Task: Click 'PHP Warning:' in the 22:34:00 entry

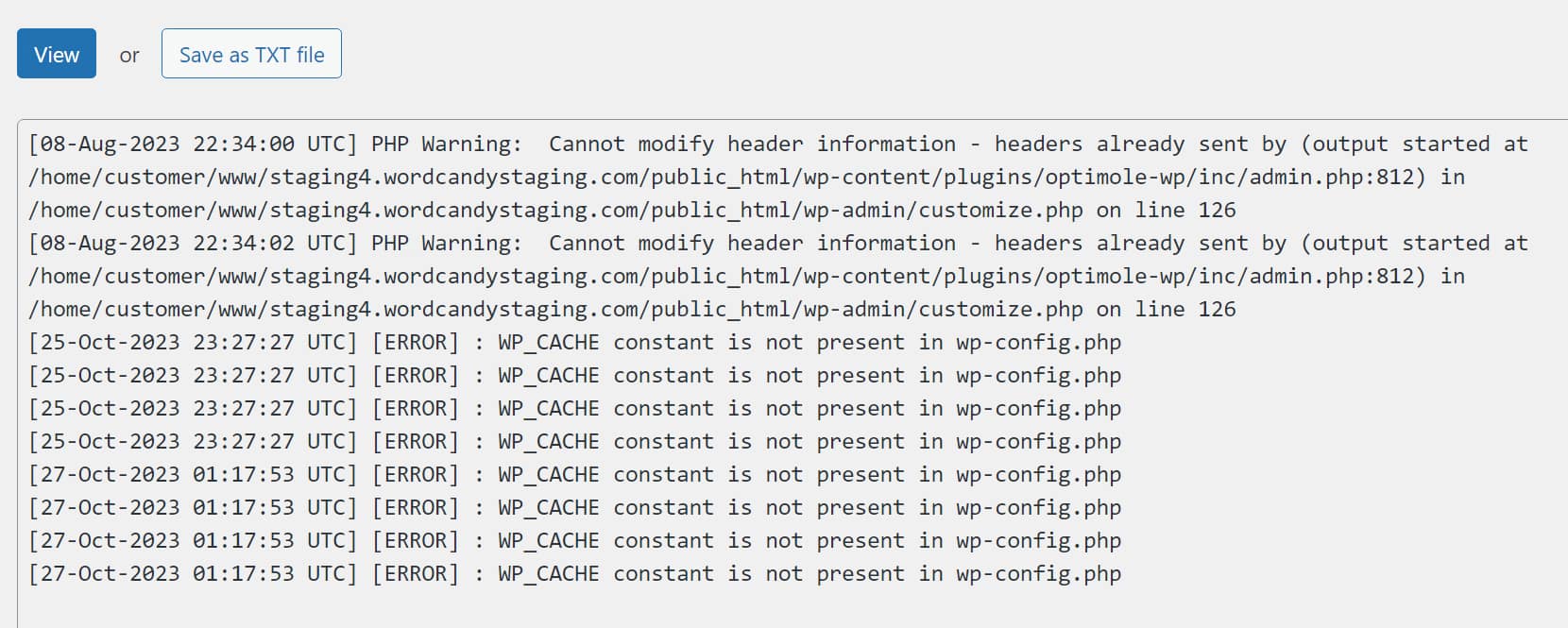Action: pyautogui.click(x=446, y=144)
